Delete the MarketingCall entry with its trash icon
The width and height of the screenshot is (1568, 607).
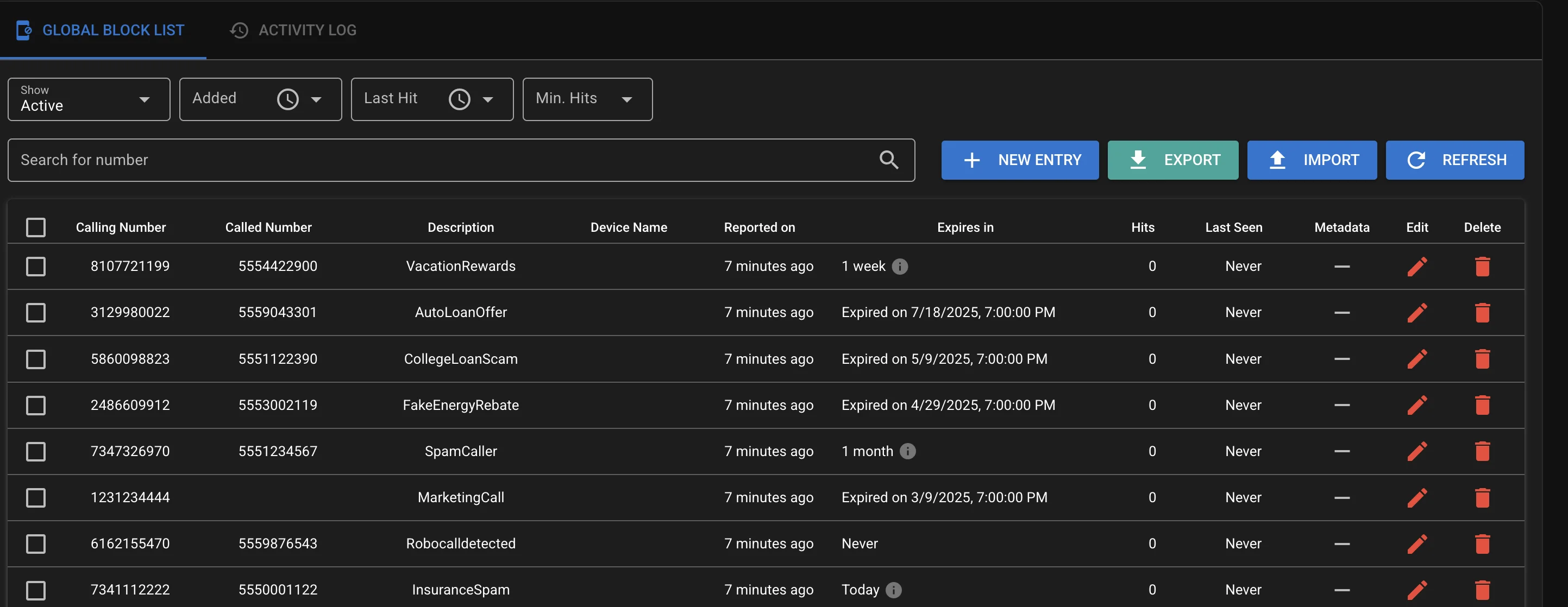point(1482,497)
